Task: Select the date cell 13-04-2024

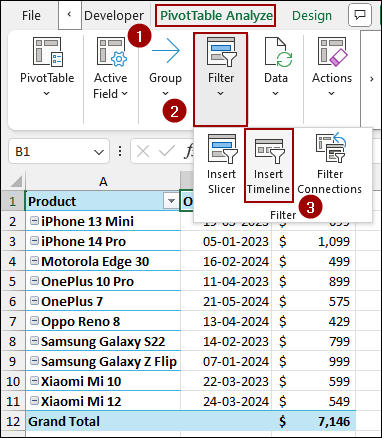Action: pos(226,321)
